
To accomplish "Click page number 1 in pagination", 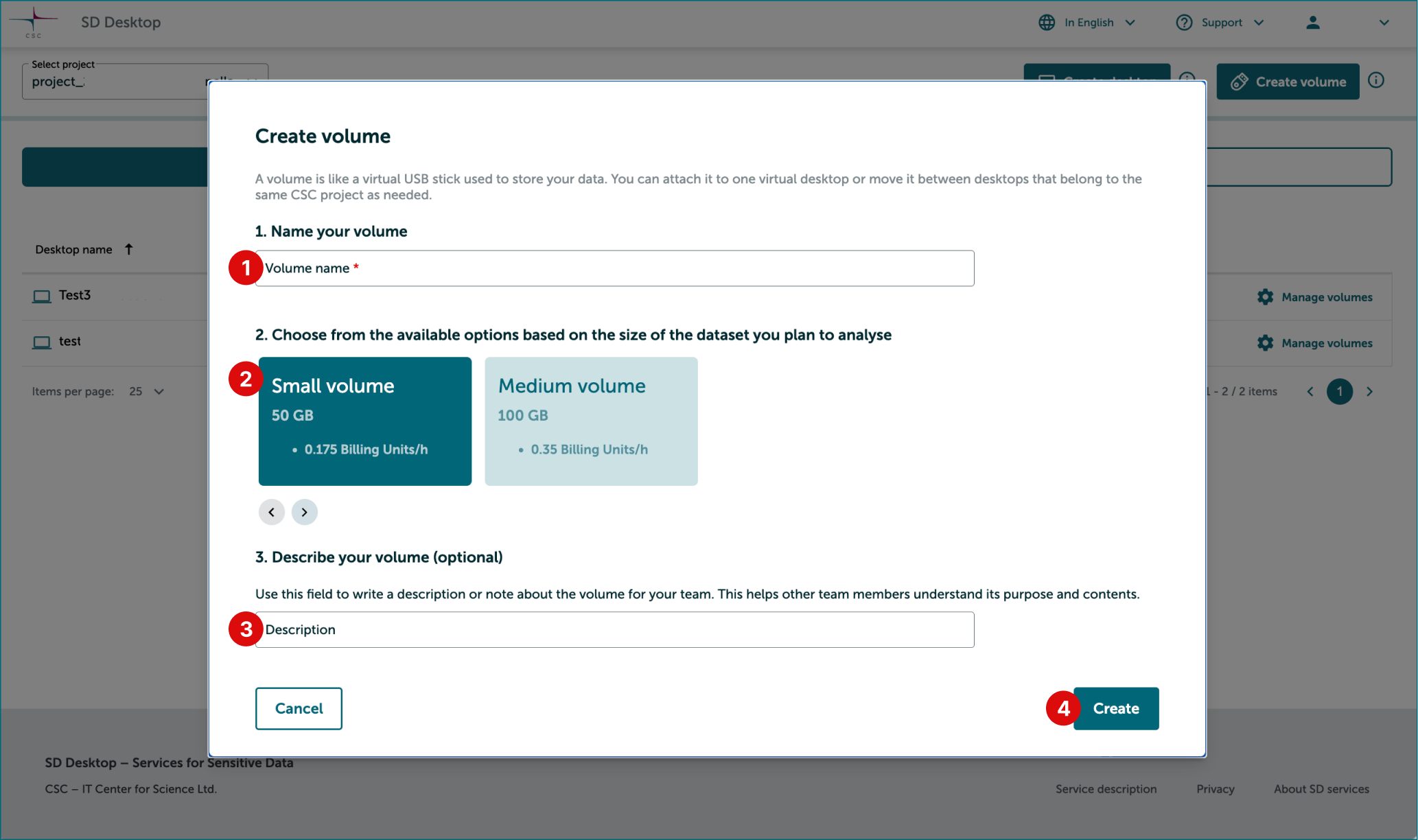I will point(1340,392).
